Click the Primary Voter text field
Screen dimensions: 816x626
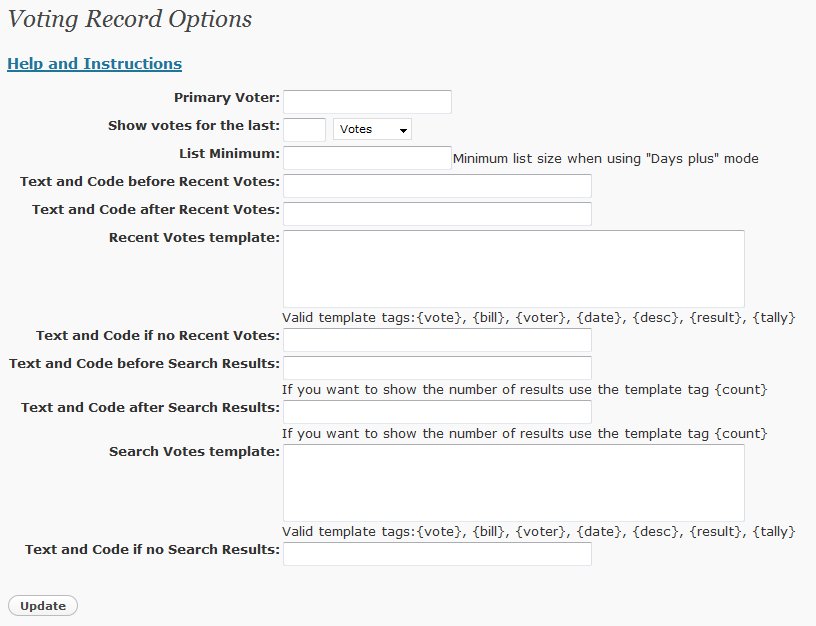coord(367,101)
